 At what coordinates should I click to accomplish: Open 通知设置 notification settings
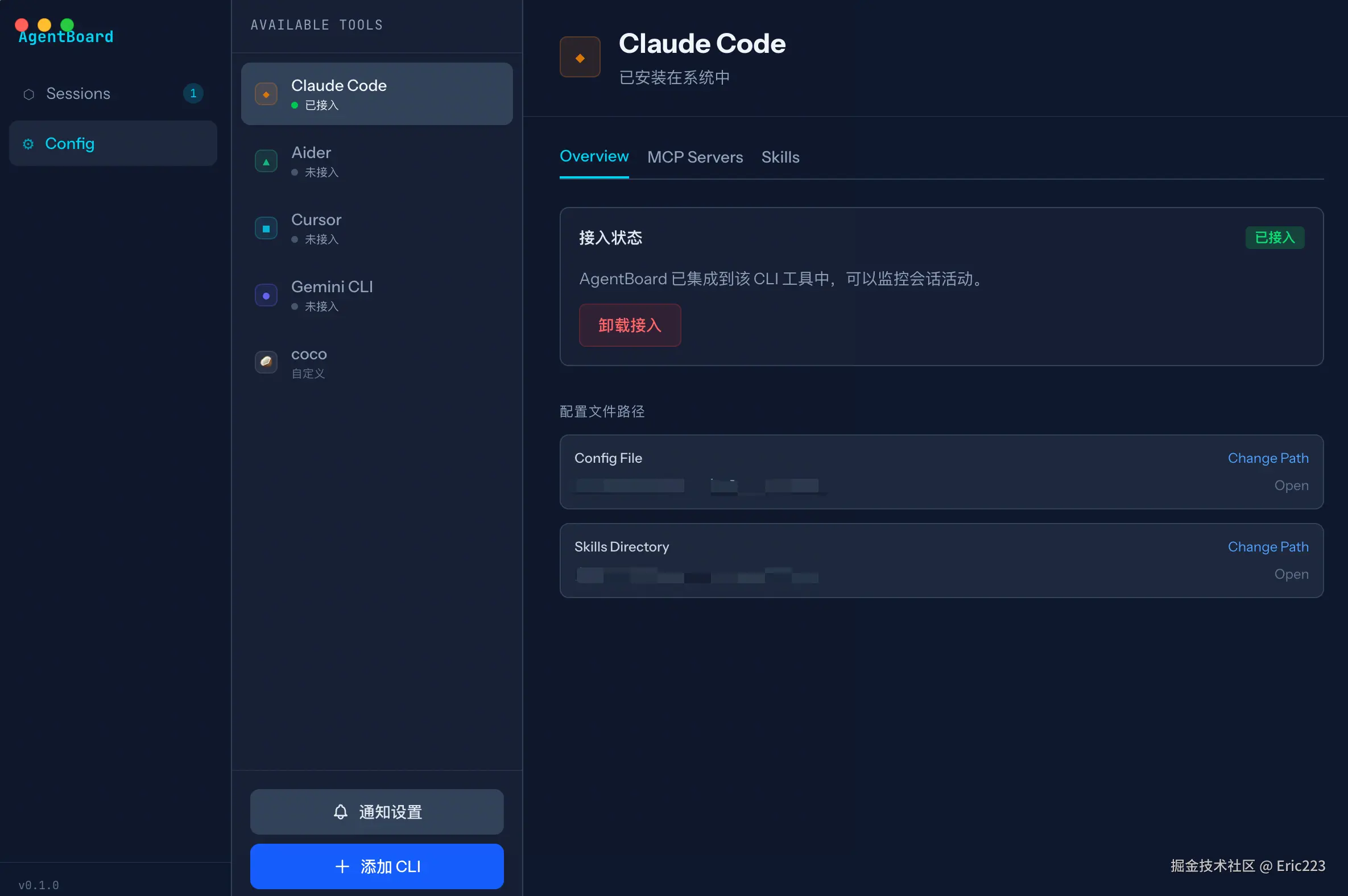[x=377, y=811]
